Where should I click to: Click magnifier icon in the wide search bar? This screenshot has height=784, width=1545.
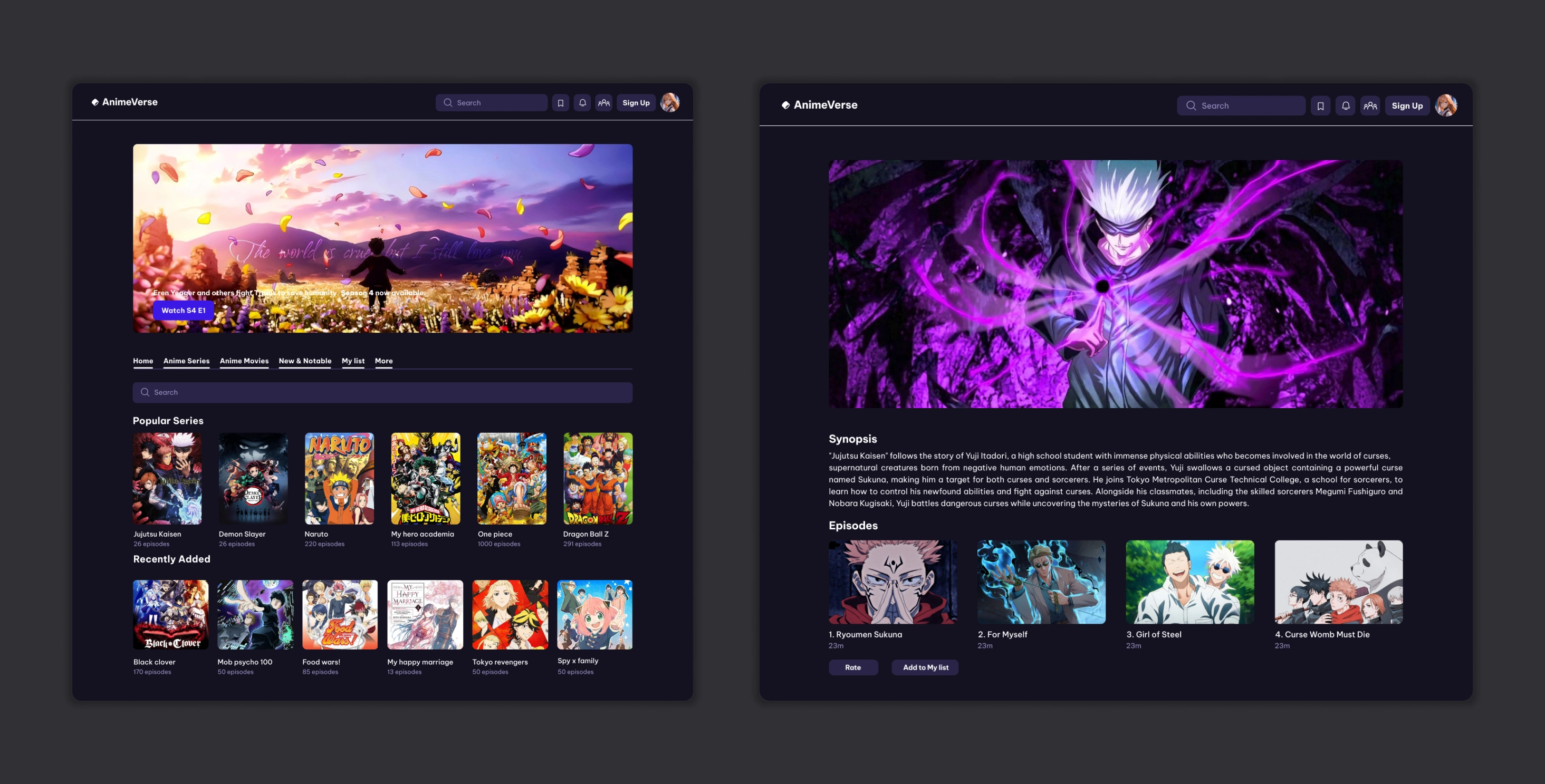145,393
